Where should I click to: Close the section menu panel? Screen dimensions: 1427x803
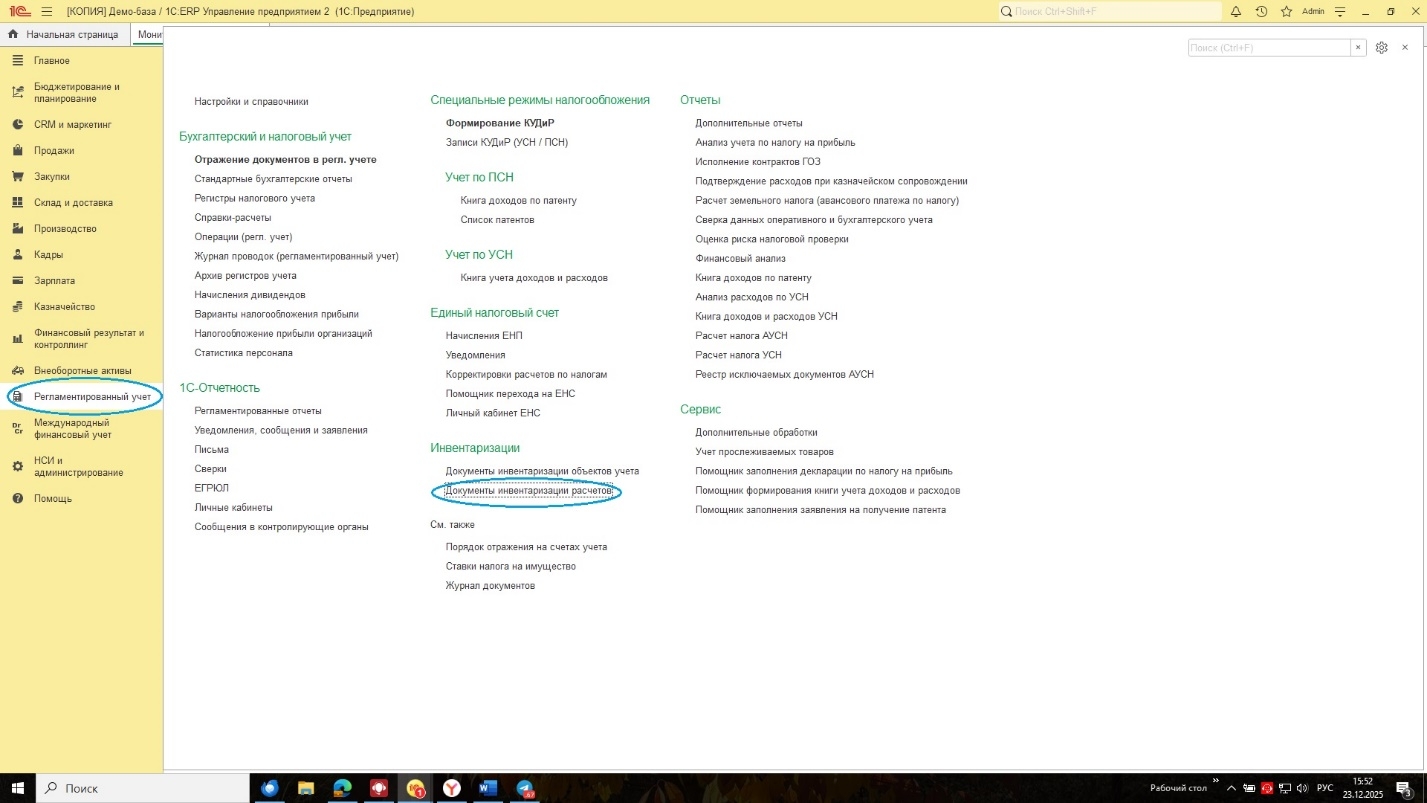pos(1405,48)
